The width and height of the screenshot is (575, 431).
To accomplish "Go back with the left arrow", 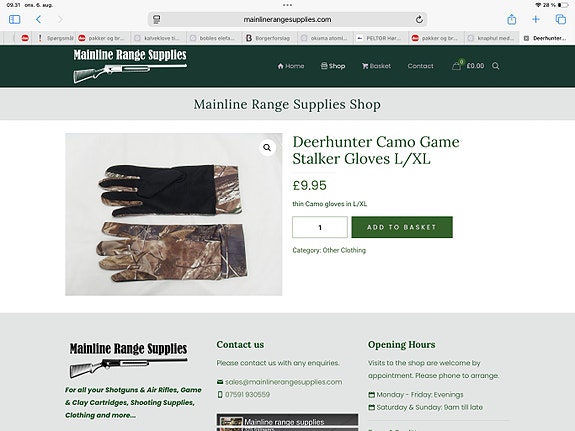I will point(38,19).
